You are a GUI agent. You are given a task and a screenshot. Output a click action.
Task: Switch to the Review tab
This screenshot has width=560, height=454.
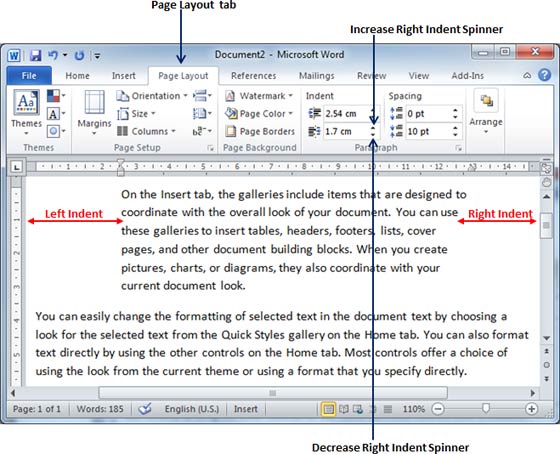point(372,76)
